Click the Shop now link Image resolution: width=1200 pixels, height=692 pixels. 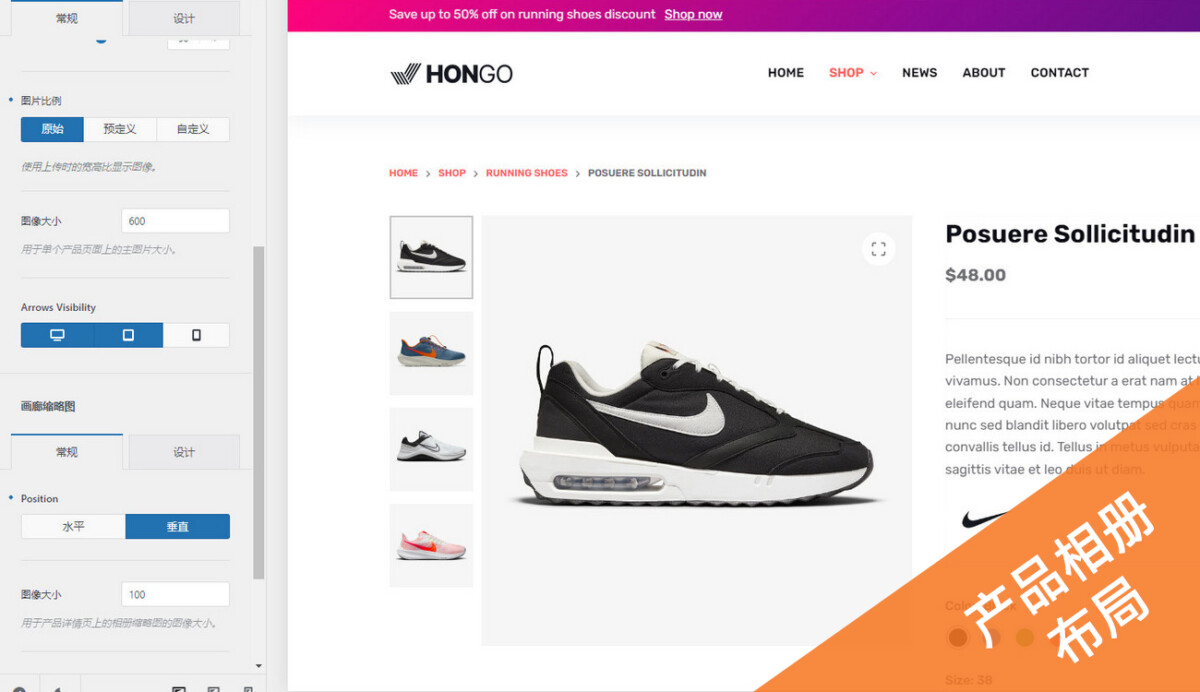coord(693,15)
